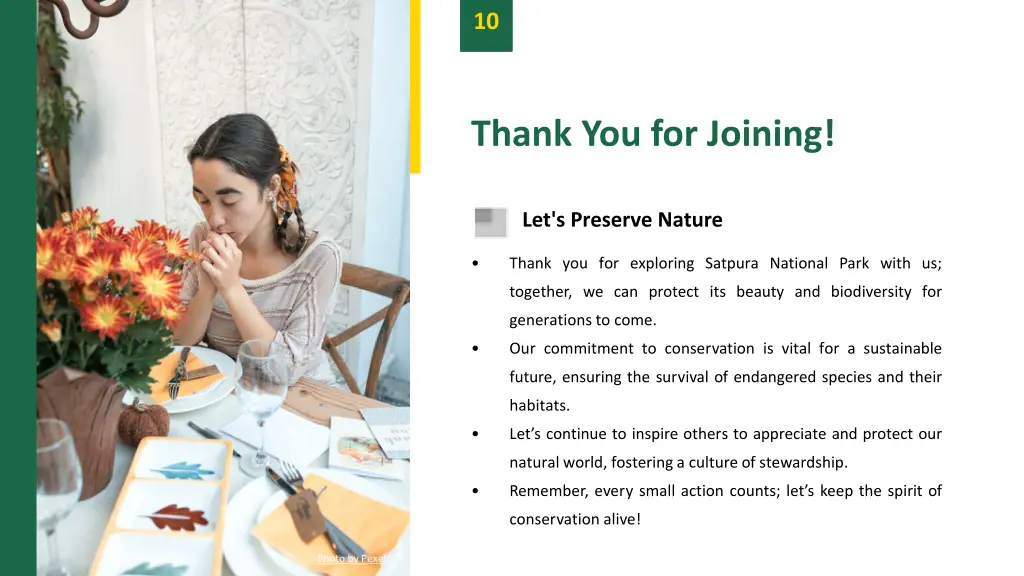Click the bullet dot before "Let's continue"

[x=475, y=434]
